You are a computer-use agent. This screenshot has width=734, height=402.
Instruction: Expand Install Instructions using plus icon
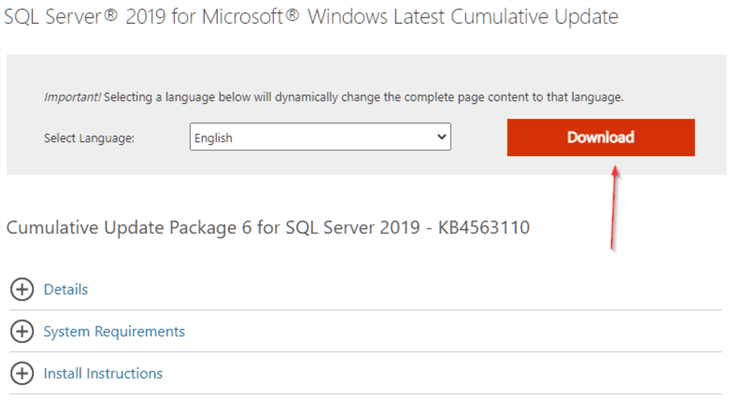point(21,374)
